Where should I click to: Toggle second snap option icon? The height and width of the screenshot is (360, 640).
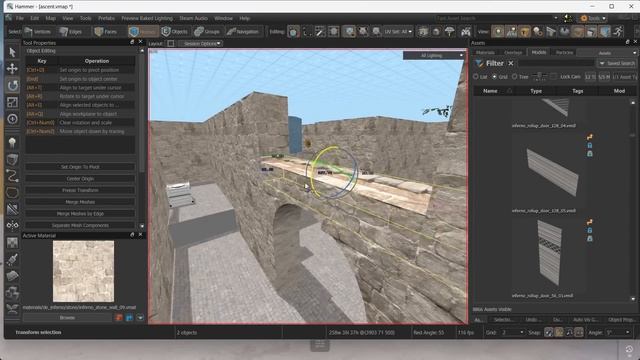pyautogui.click(x=559, y=333)
